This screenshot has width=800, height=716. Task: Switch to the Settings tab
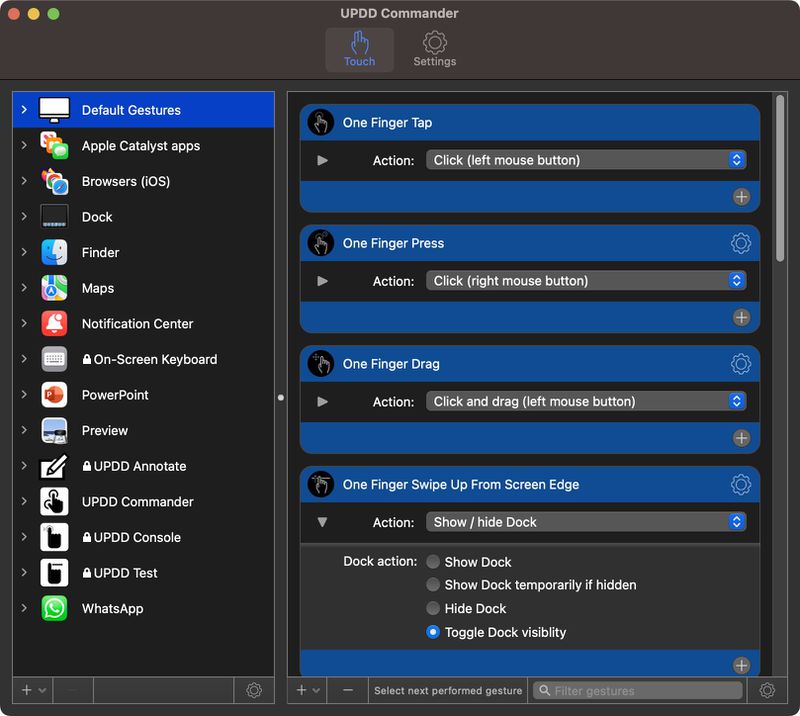coord(434,48)
